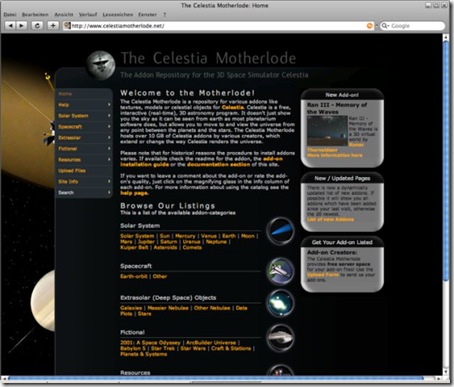Viewport: 454px width, 387px height.
Task: Open the Jupiter listing link
Action: pyautogui.click(x=146, y=242)
